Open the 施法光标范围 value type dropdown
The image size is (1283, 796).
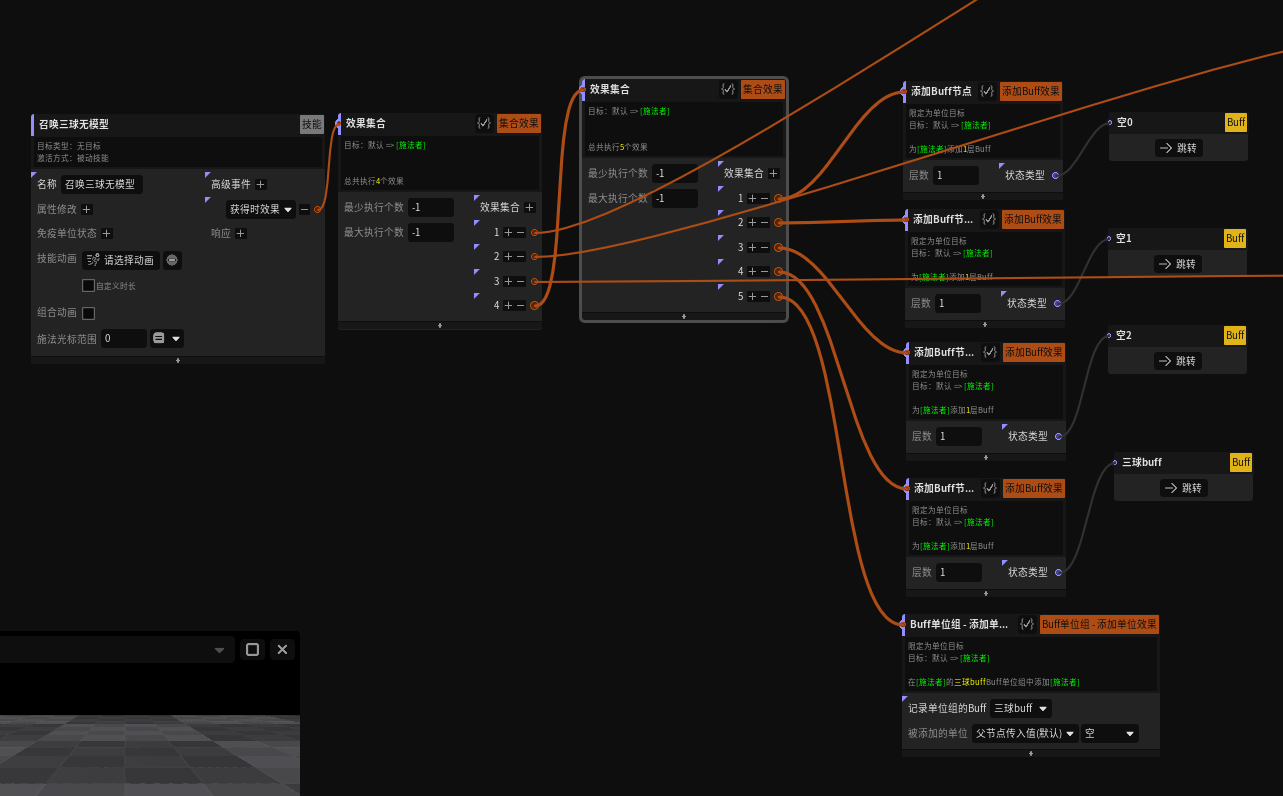tap(166, 338)
